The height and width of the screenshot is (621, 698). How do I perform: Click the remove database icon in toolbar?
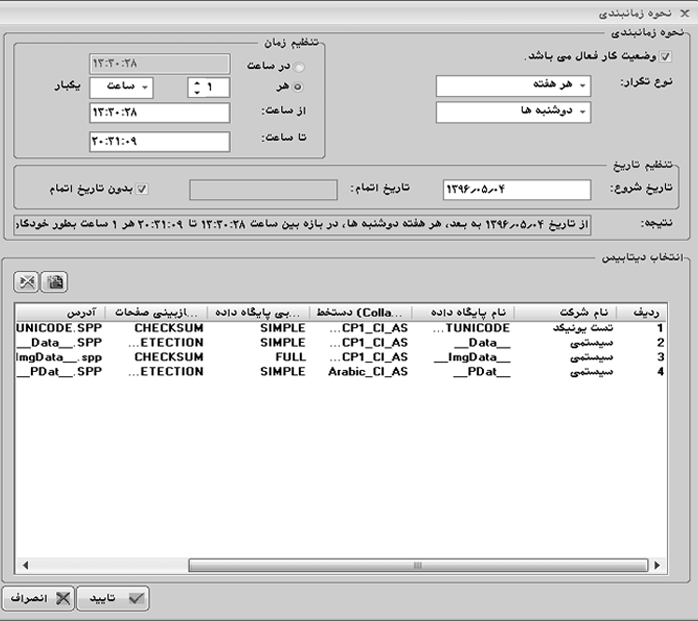28,282
